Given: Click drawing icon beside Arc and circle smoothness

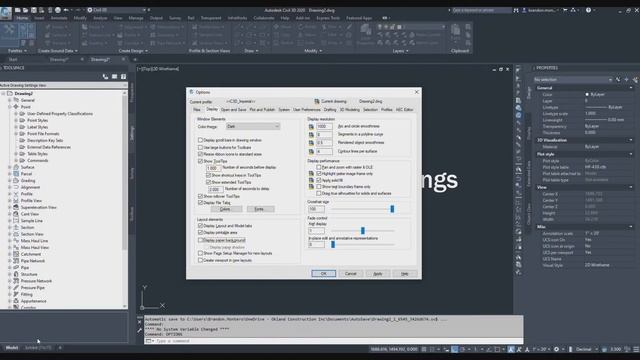Looking at the screenshot, I should (x=311, y=127).
